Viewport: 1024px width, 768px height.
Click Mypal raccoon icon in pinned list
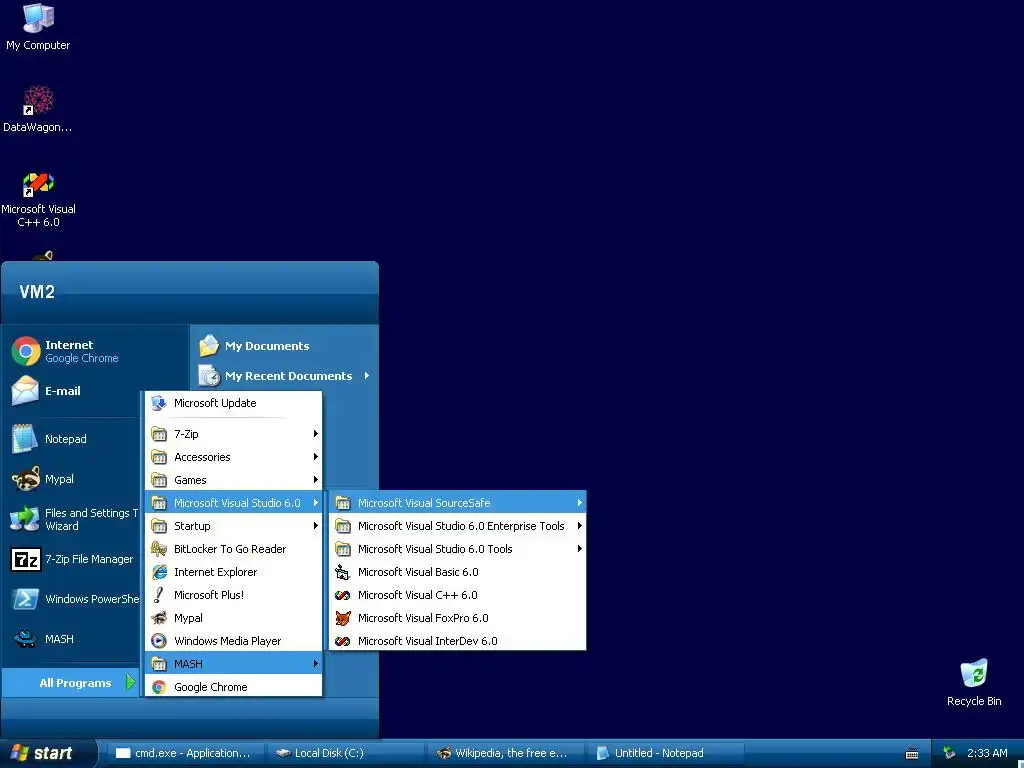pos(25,479)
